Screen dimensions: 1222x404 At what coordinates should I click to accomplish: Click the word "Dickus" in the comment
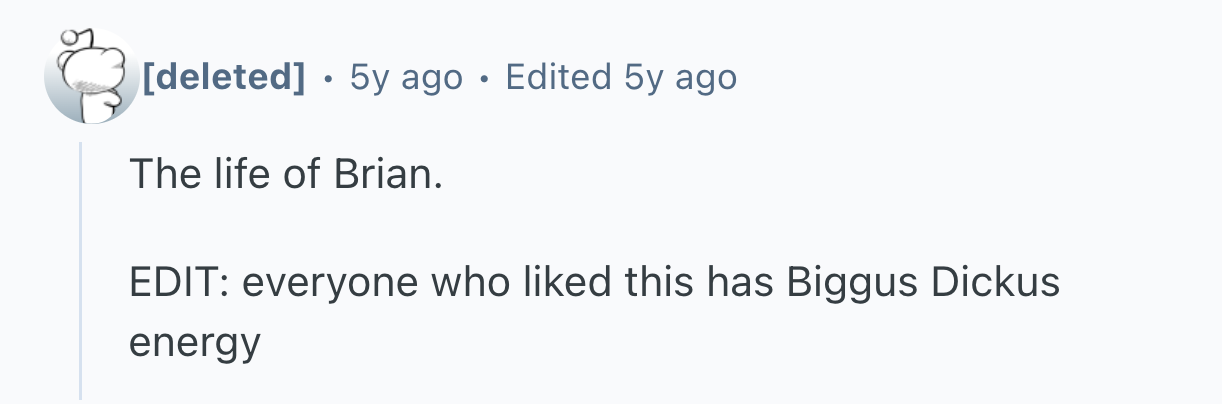[995, 284]
